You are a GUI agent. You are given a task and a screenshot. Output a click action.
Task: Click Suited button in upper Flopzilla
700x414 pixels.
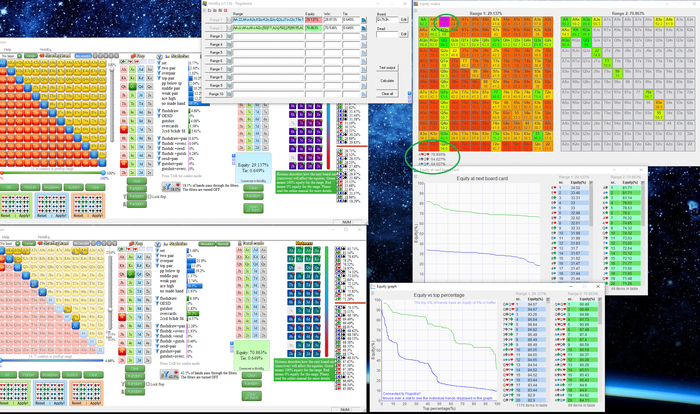click(74, 187)
